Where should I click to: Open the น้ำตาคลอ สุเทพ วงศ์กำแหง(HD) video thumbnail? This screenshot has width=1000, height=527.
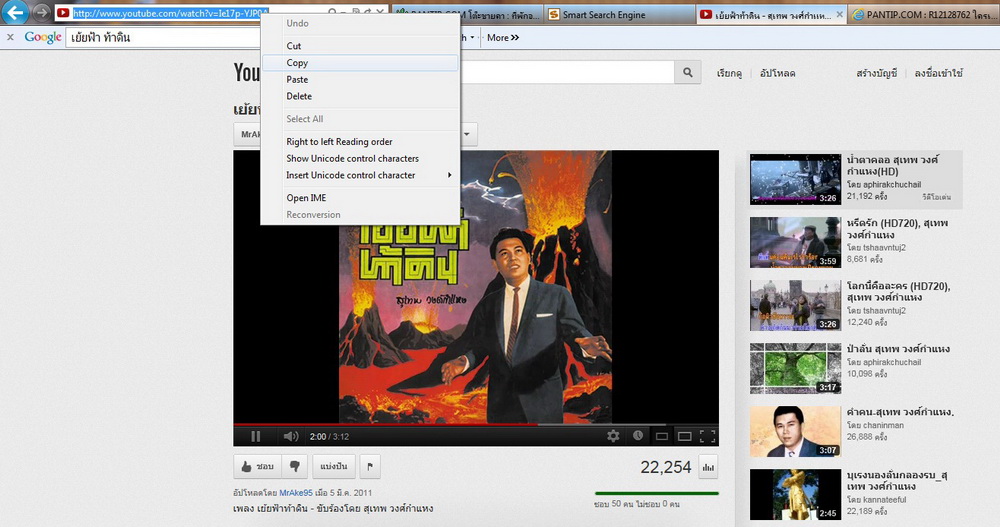pos(795,179)
